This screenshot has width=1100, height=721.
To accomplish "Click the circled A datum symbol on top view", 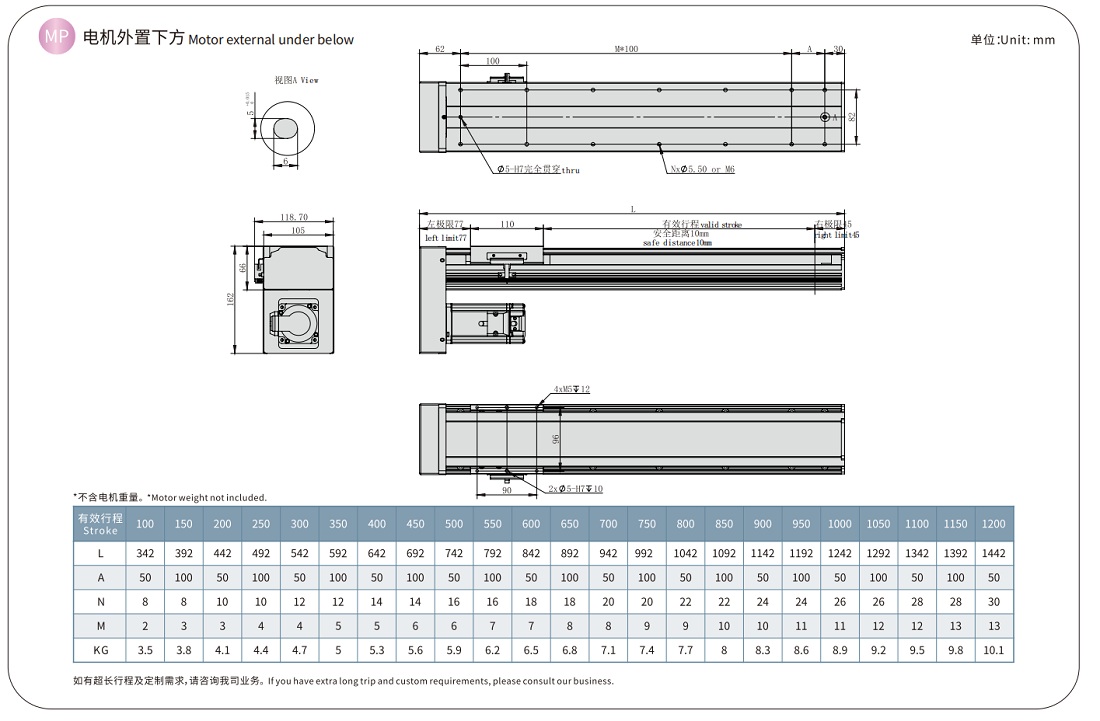I will (x=826, y=117).
